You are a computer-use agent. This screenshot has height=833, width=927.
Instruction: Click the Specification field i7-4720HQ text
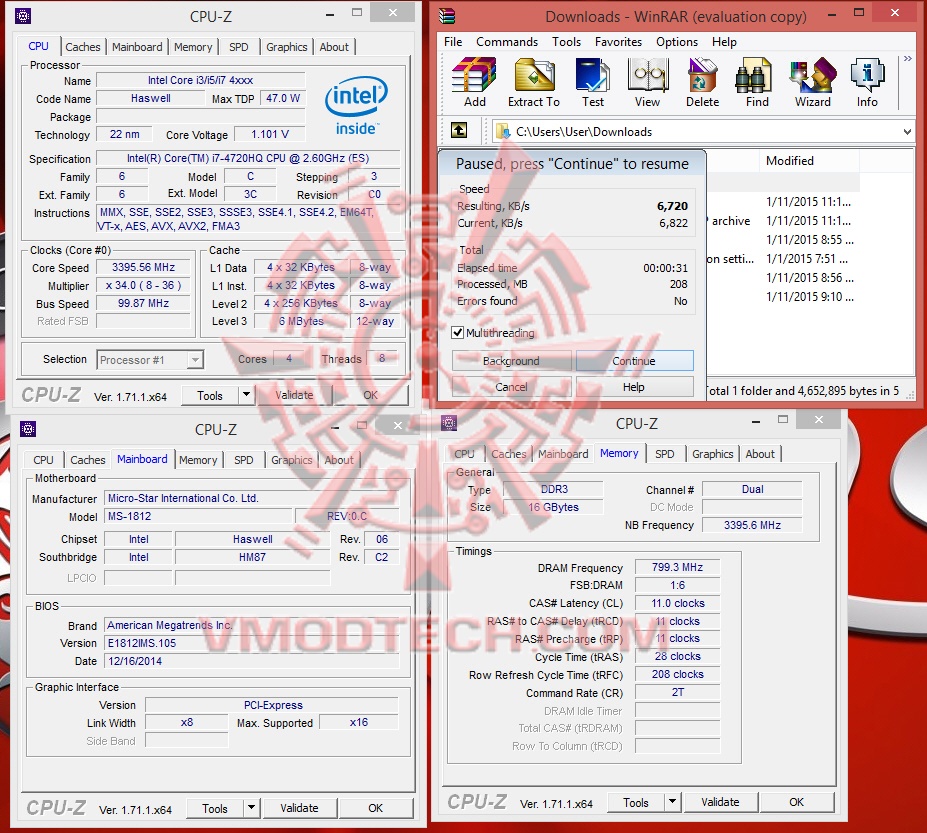pyautogui.click(x=248, y=158)
